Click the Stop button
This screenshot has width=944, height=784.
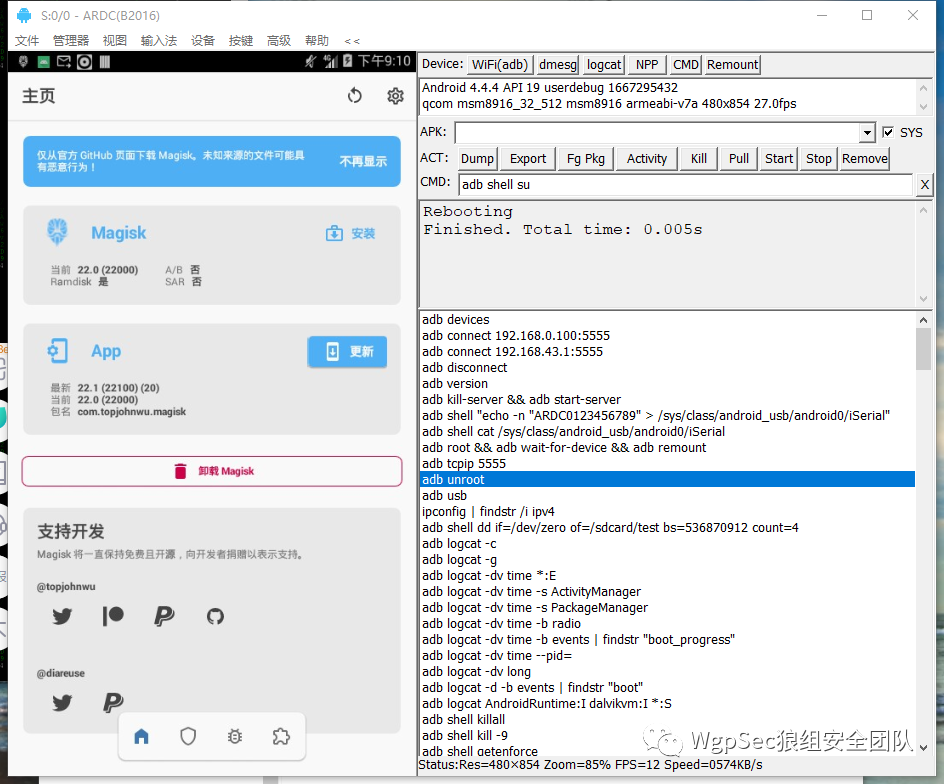[819, 158]
